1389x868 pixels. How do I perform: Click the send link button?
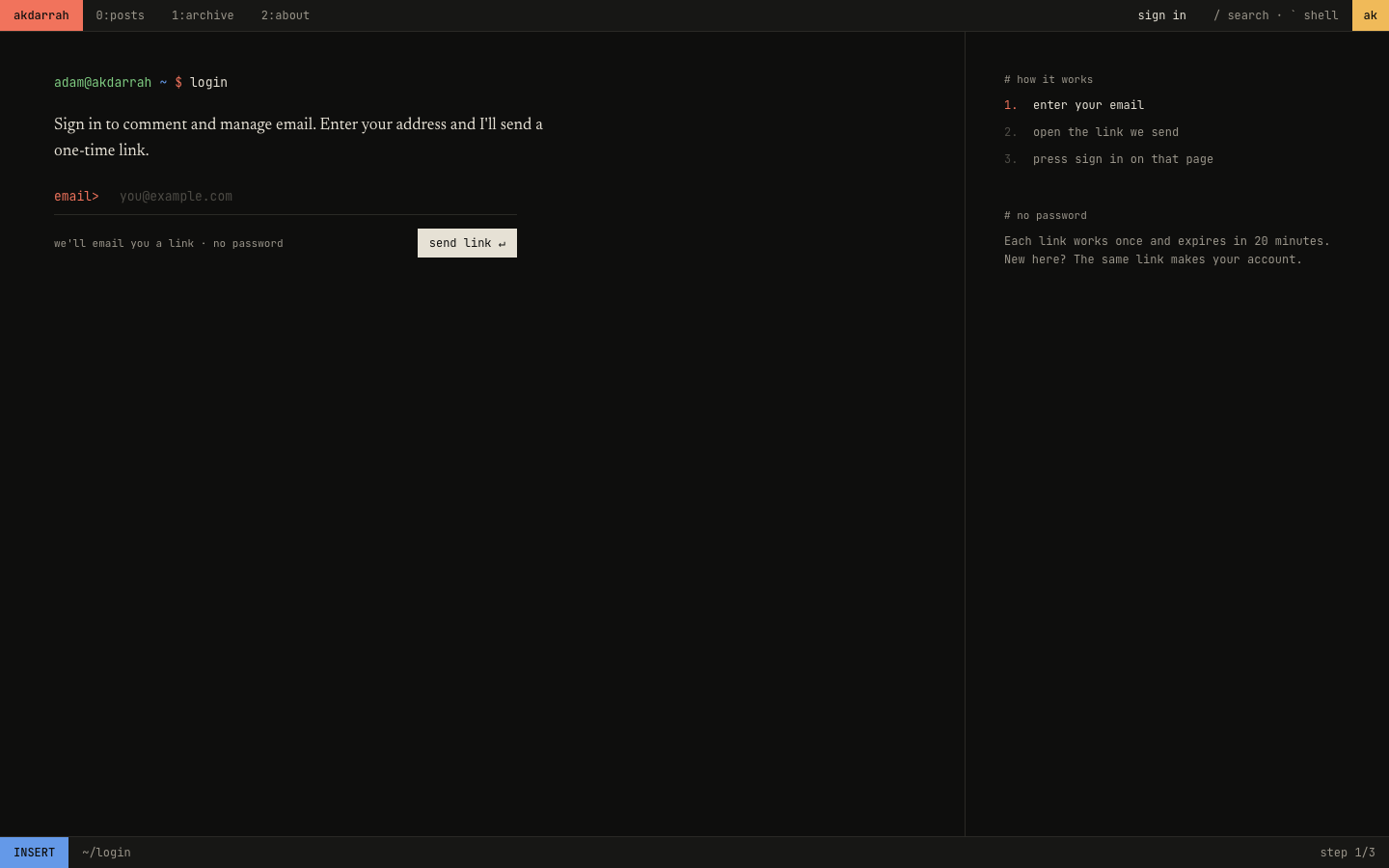pos(467,243)
